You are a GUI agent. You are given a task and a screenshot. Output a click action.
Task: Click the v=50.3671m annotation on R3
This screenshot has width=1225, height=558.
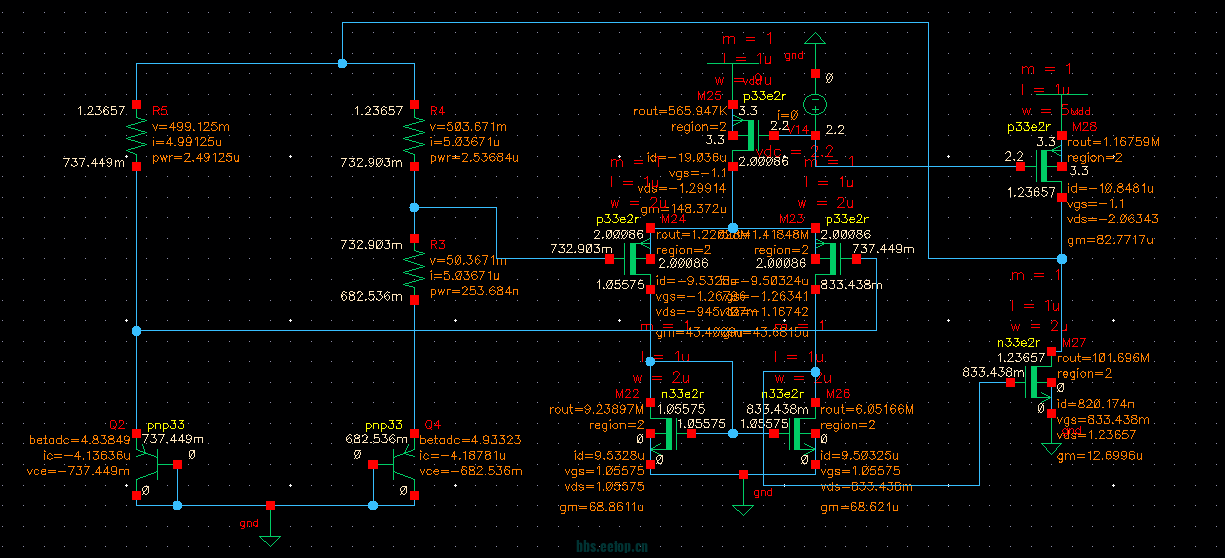[468, 260]
